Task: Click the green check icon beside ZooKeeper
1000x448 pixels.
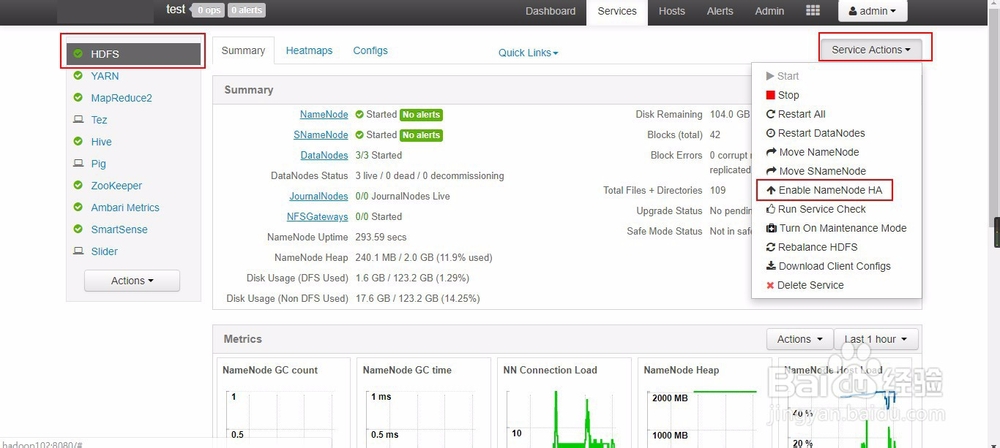Action: [78, 186]
